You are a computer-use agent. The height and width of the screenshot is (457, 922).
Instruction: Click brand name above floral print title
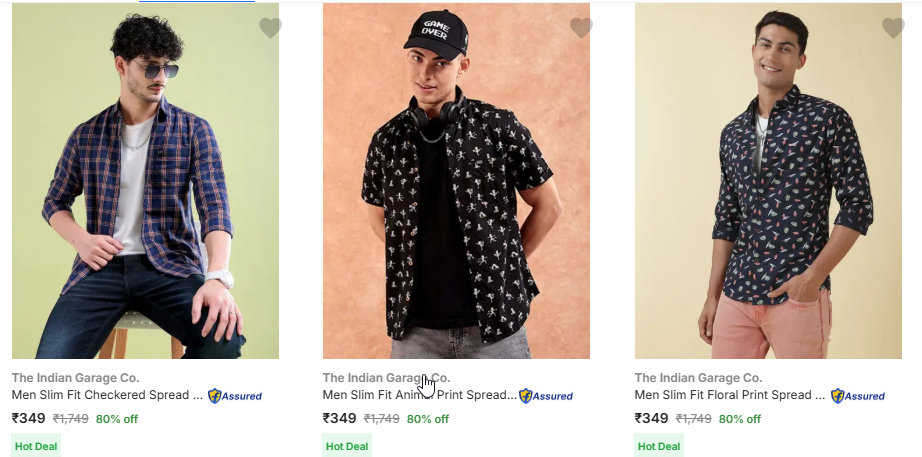[698, 378]
